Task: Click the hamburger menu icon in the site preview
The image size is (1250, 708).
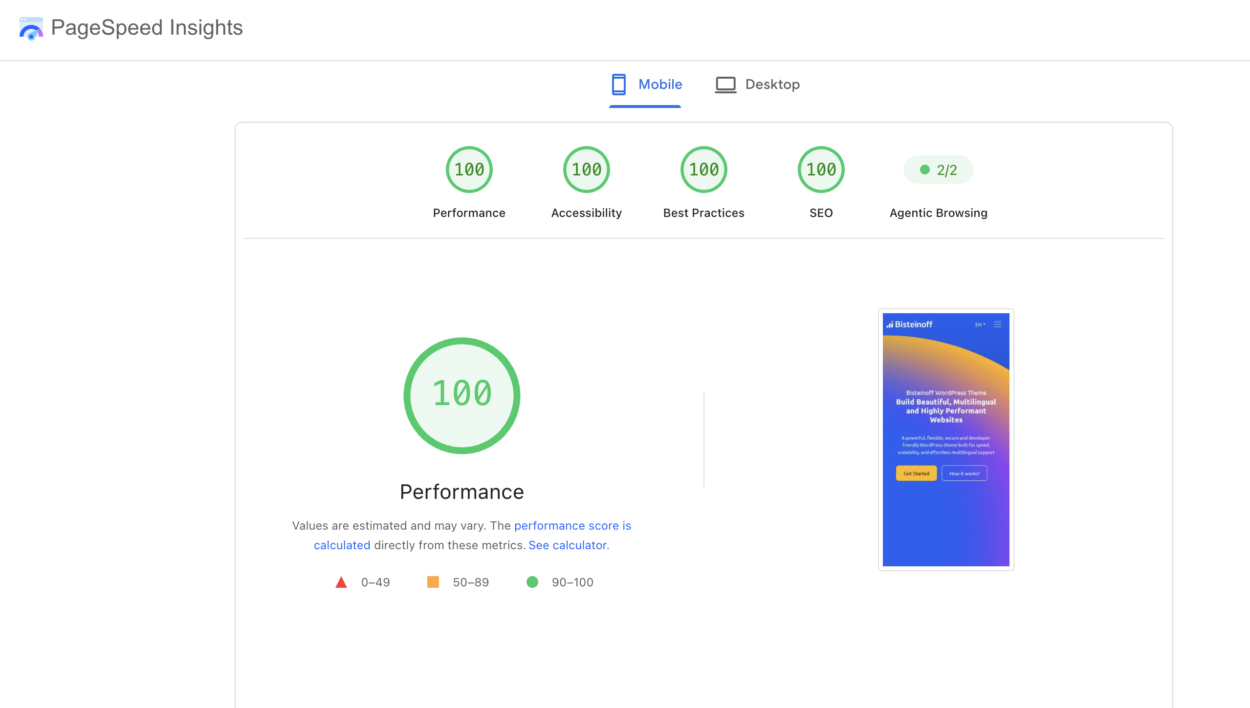Action: point(997,324)
